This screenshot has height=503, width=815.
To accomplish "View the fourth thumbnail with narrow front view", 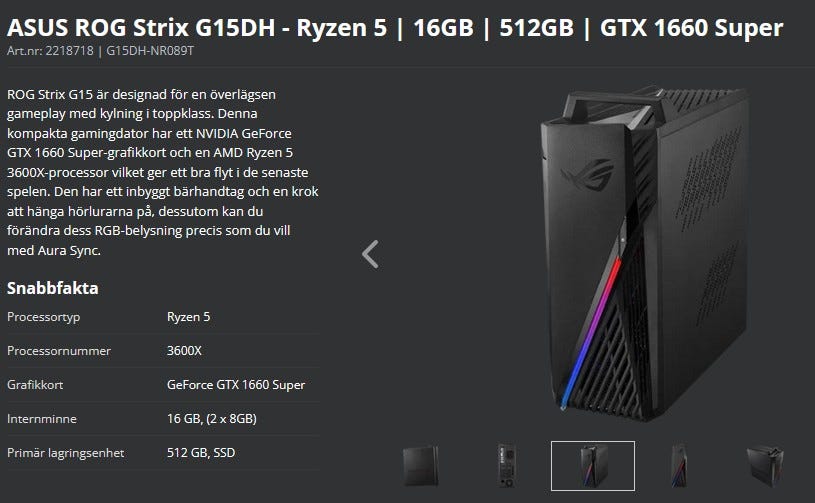I will (x=679, y=466).
